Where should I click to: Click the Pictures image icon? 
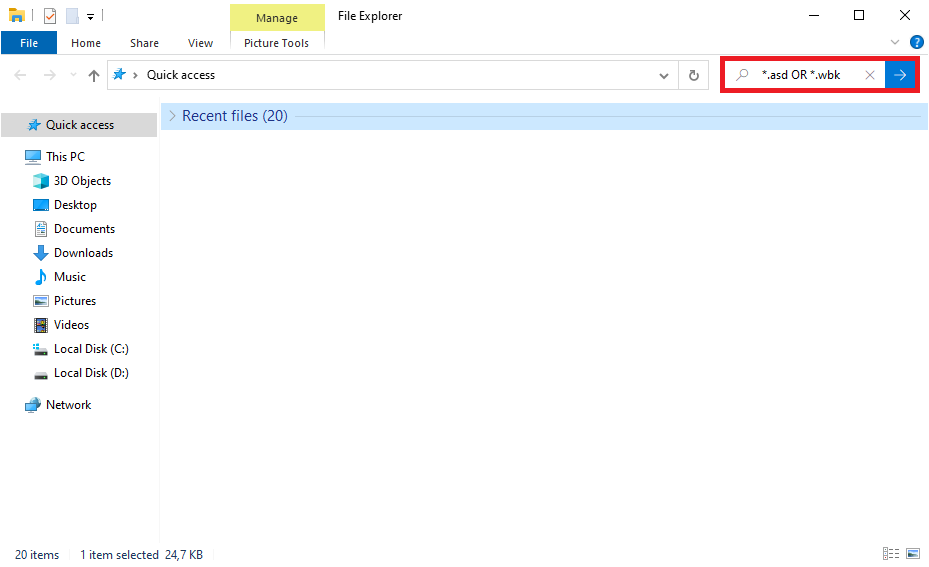(x=41, y=301)
